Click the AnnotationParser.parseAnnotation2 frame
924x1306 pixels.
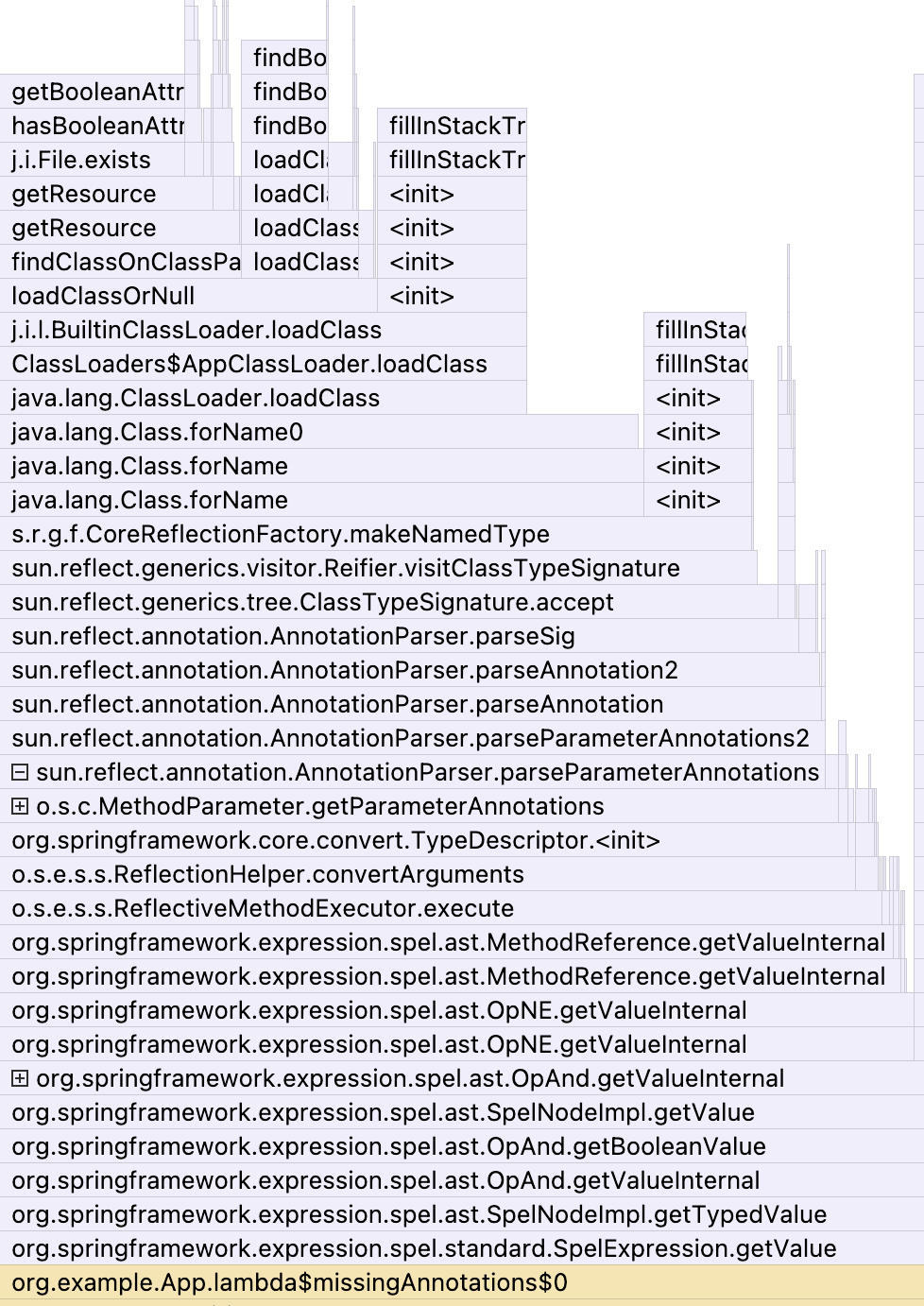[410, 670]
